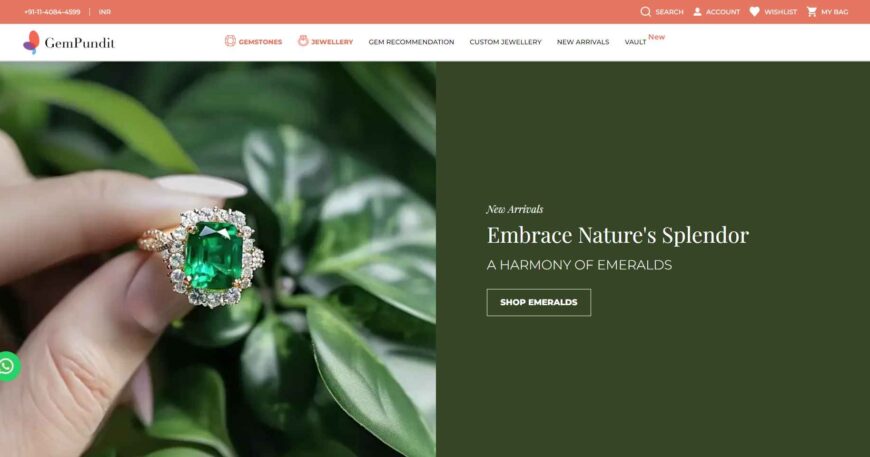Click the My Bag text link

[x=834, y=12]
